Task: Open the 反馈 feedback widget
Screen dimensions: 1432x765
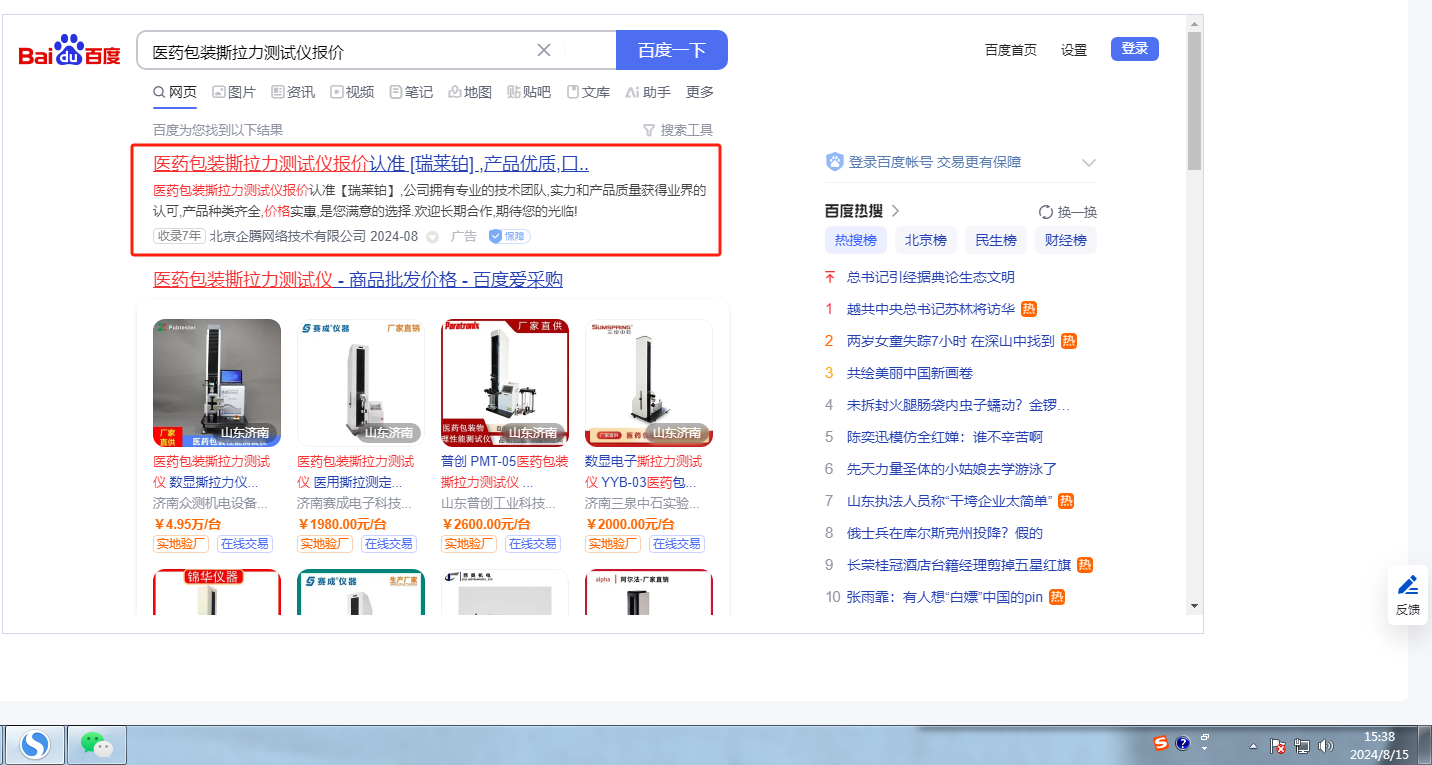Action: click(1408, 595)
